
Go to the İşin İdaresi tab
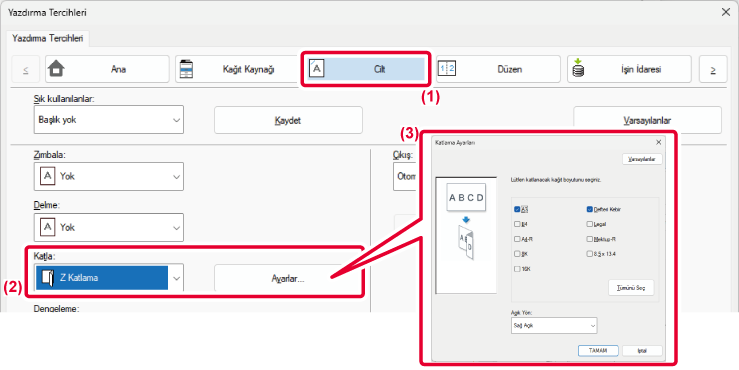coord(629,69)
